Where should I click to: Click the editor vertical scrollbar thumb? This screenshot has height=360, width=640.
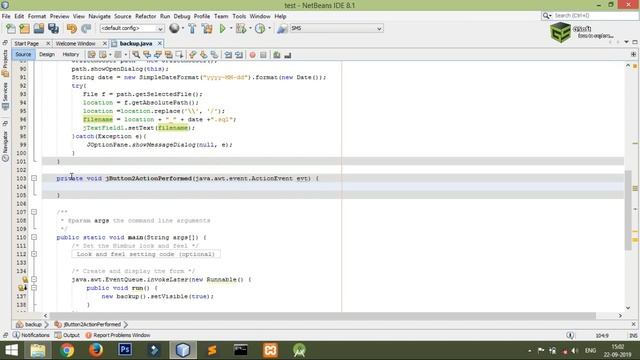coord(628,210)
